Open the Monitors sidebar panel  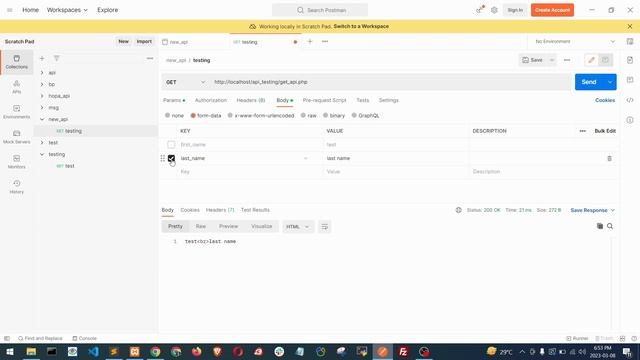(17, 162)
